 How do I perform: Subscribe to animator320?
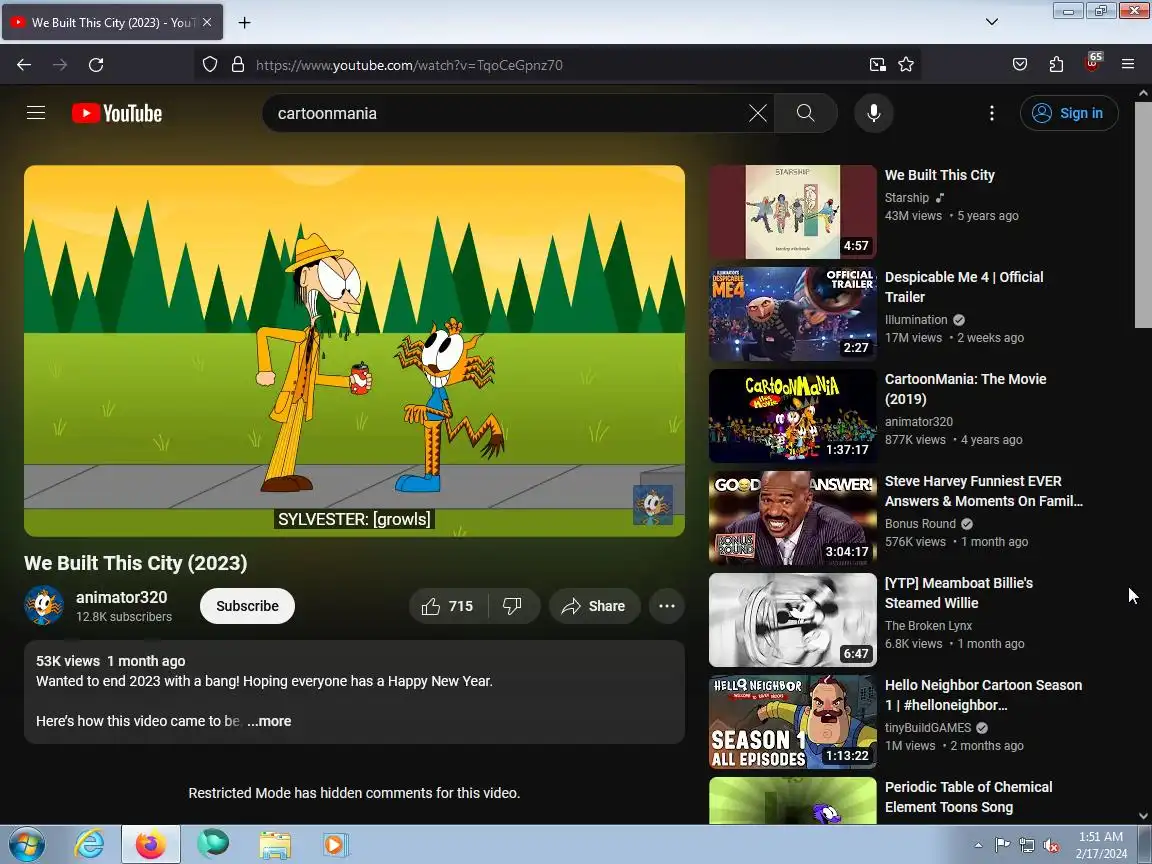tap(247, 606)
